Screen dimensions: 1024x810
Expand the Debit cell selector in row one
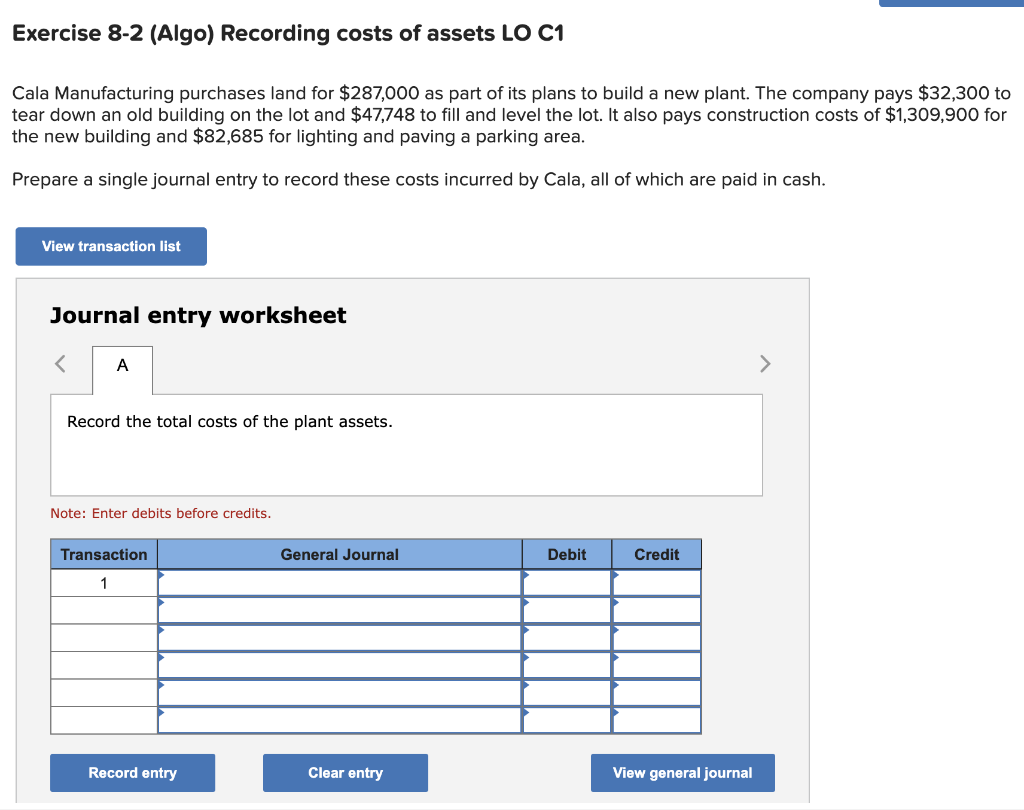[x=566, y=581]
